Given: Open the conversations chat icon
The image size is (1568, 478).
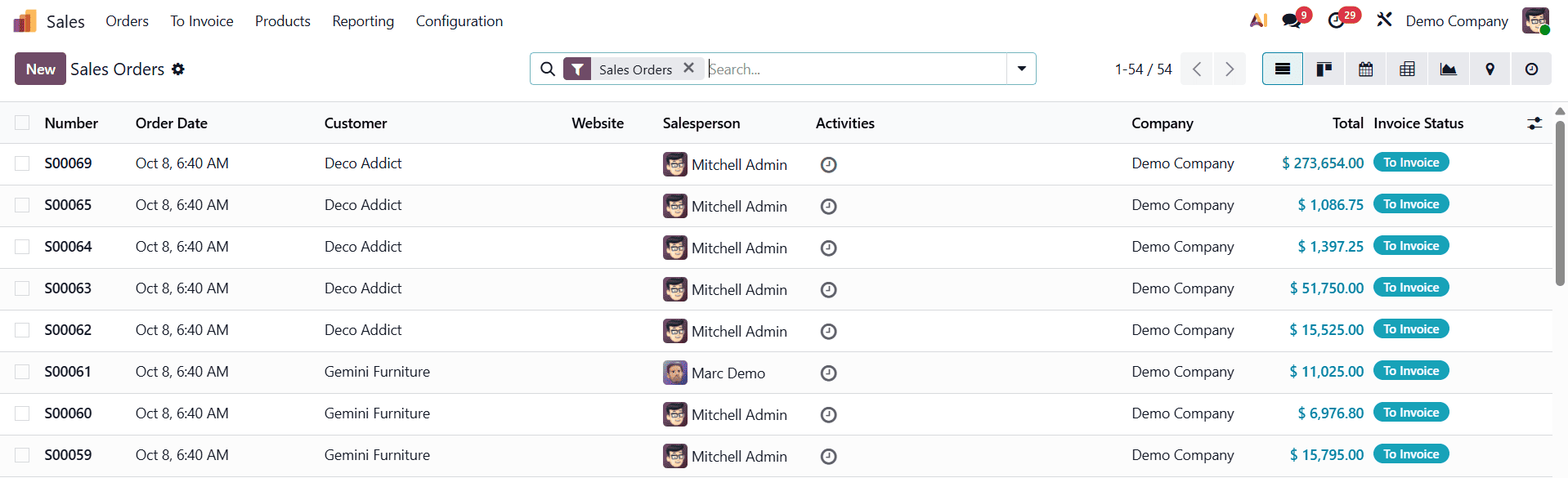Looking at the screenshot, I should (1292, 20).
